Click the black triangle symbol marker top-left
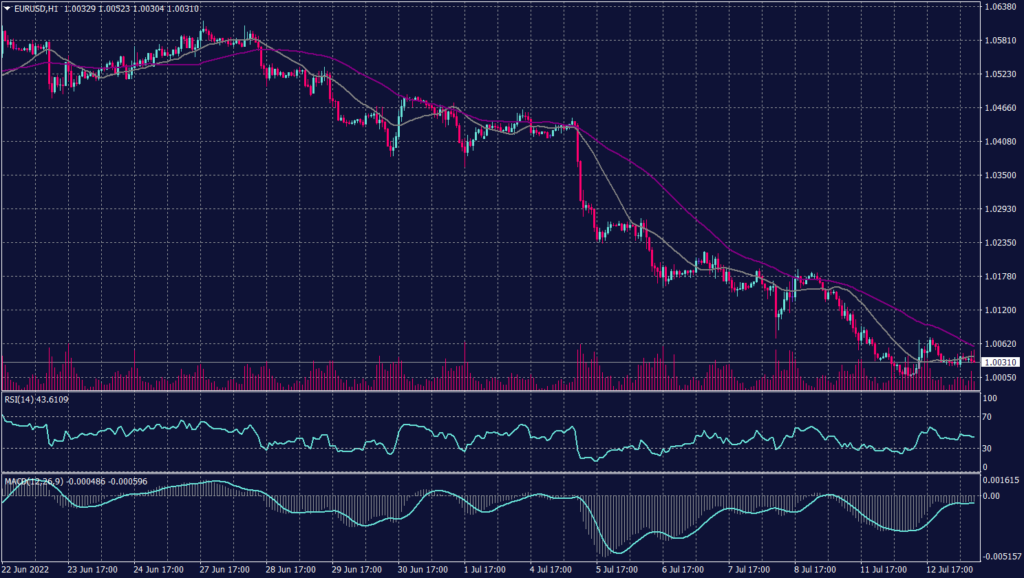The image size is (1024, 578). coord(8,8)
